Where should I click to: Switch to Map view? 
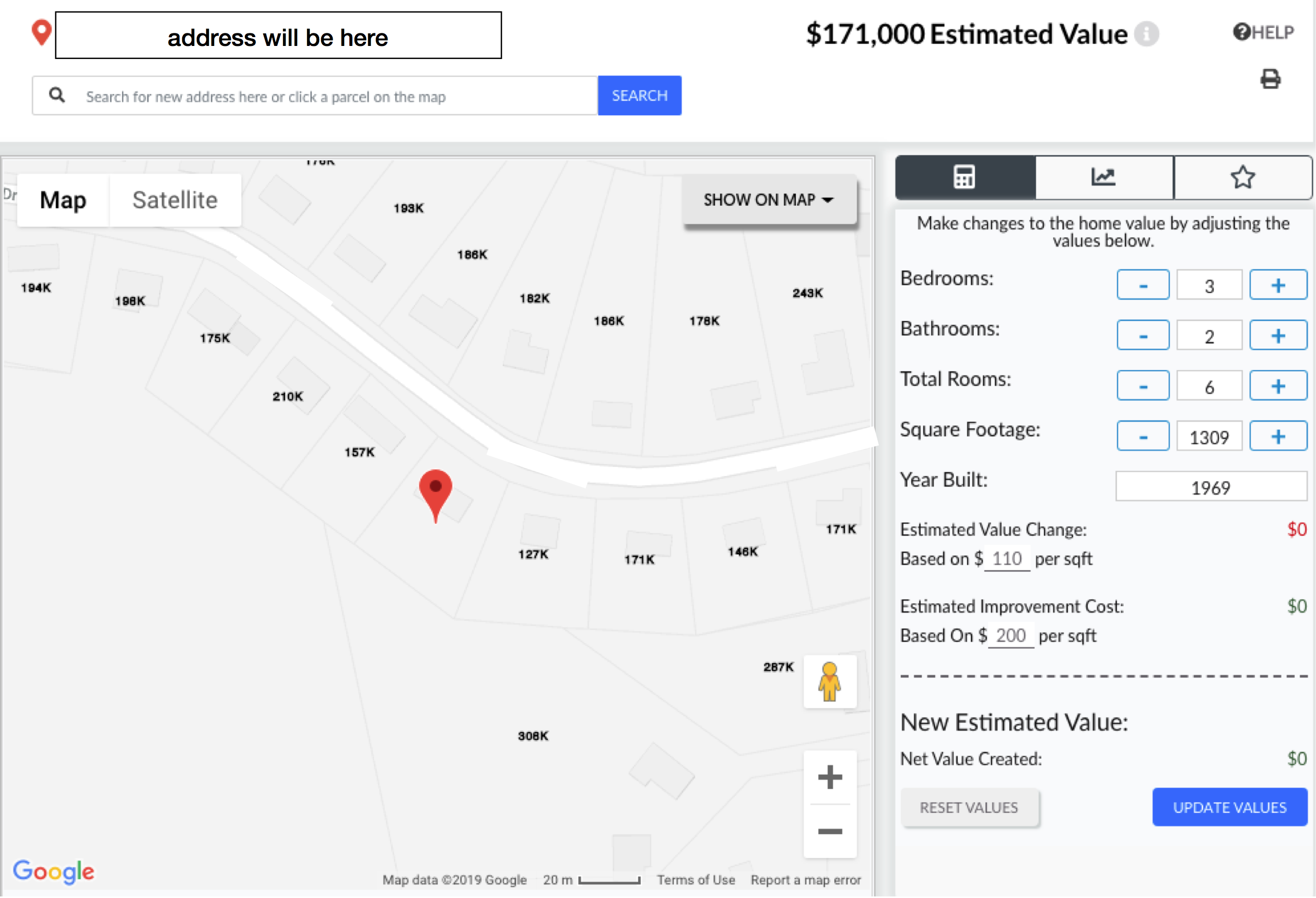click(63, 200)
